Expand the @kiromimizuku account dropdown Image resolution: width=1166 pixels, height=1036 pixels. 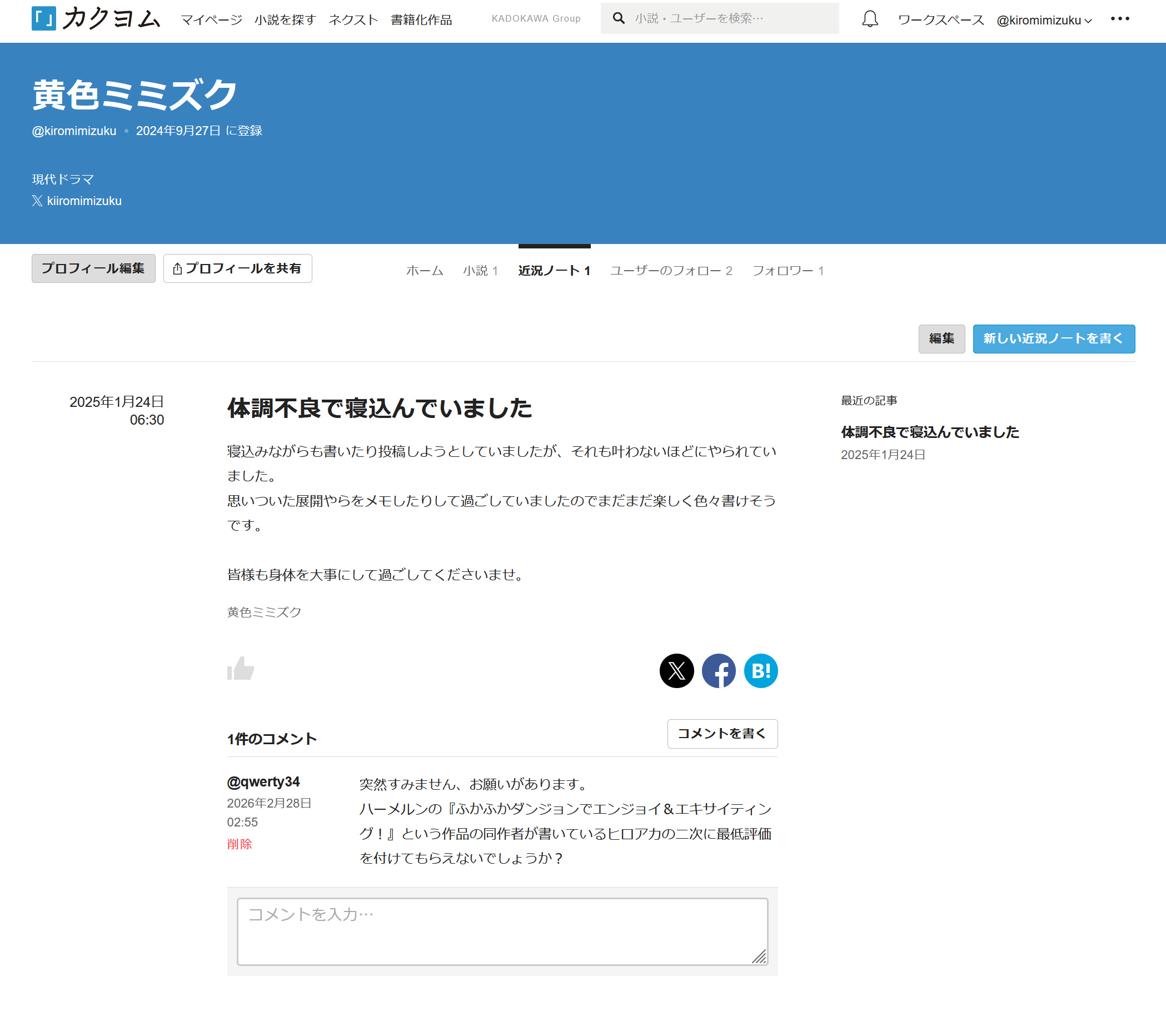click(x=1044, y=21)
